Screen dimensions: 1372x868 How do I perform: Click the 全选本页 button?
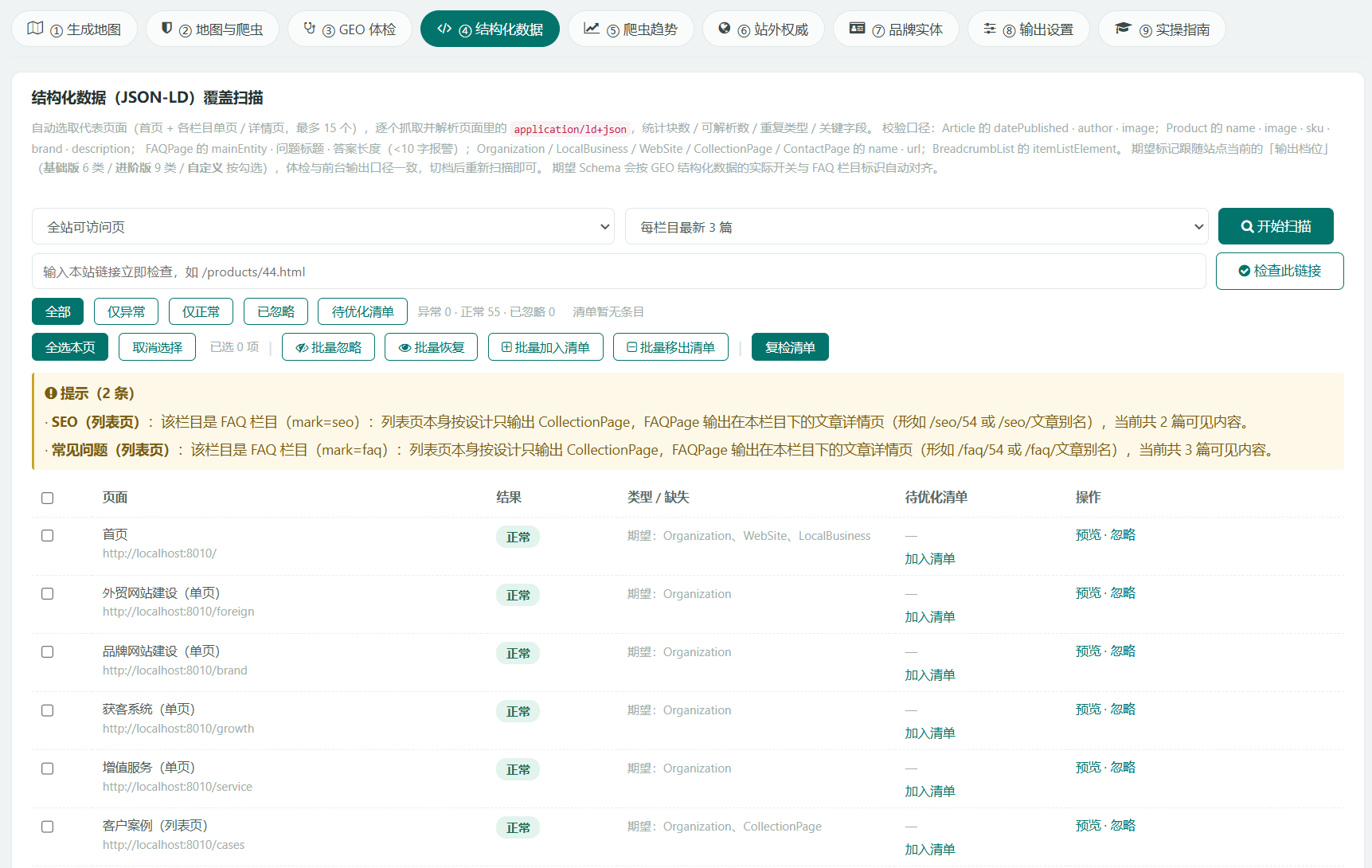click(x=70, y=347)
